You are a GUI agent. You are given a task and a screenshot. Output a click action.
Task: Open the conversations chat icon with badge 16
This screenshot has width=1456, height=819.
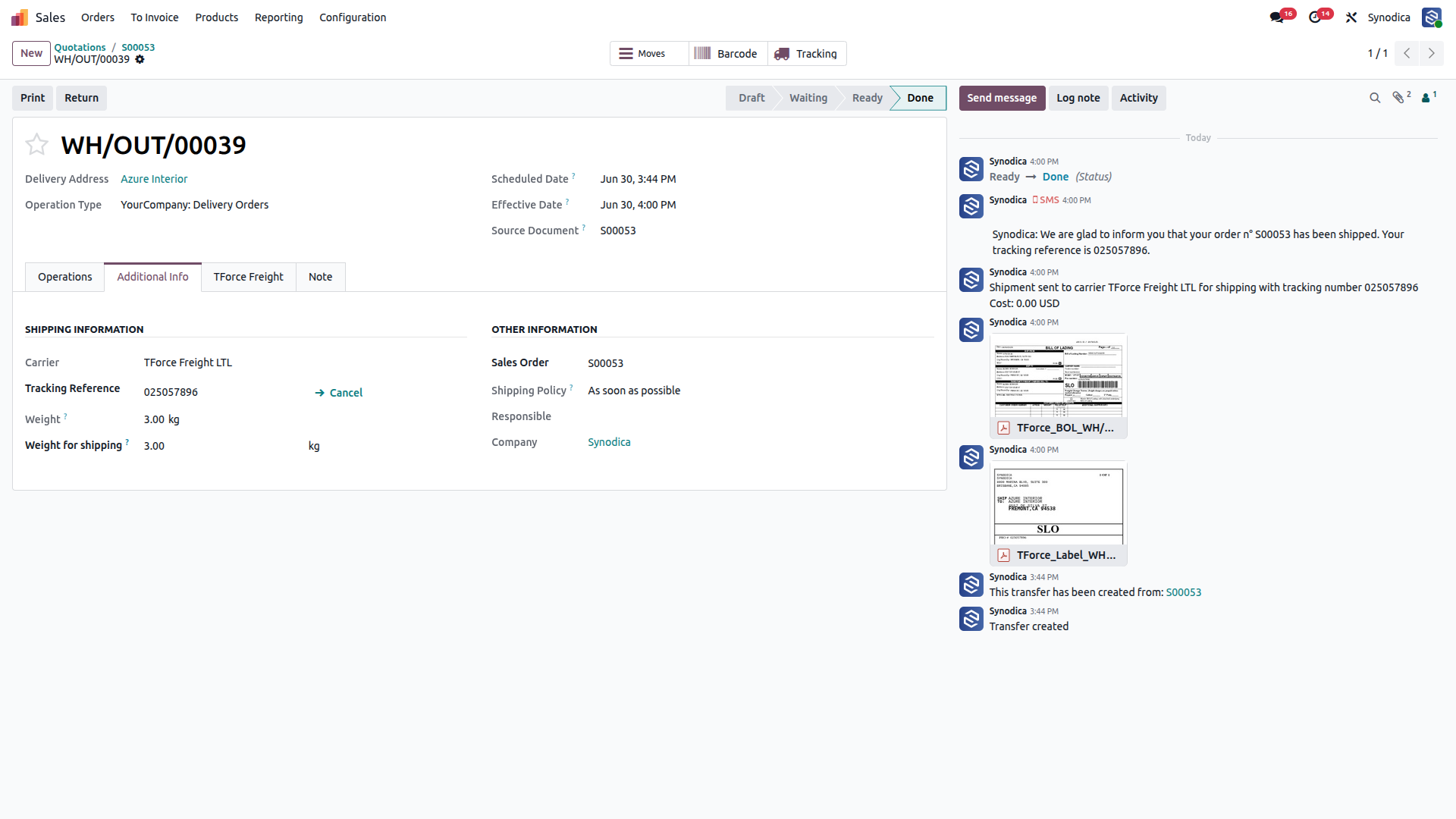[1277, 17]
